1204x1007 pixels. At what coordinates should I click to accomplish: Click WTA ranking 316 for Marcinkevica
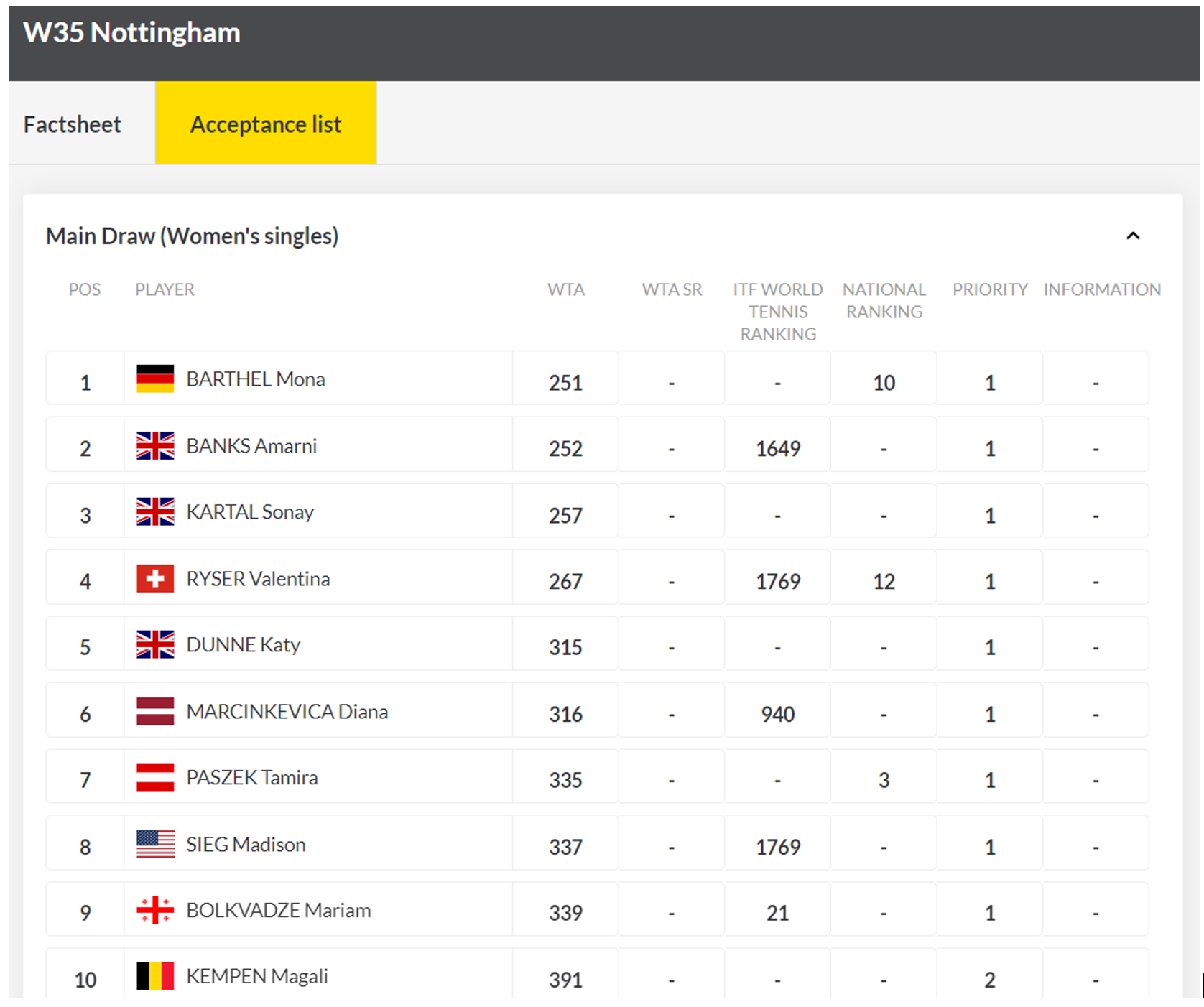pyautogui.click(x=566, y=715)
